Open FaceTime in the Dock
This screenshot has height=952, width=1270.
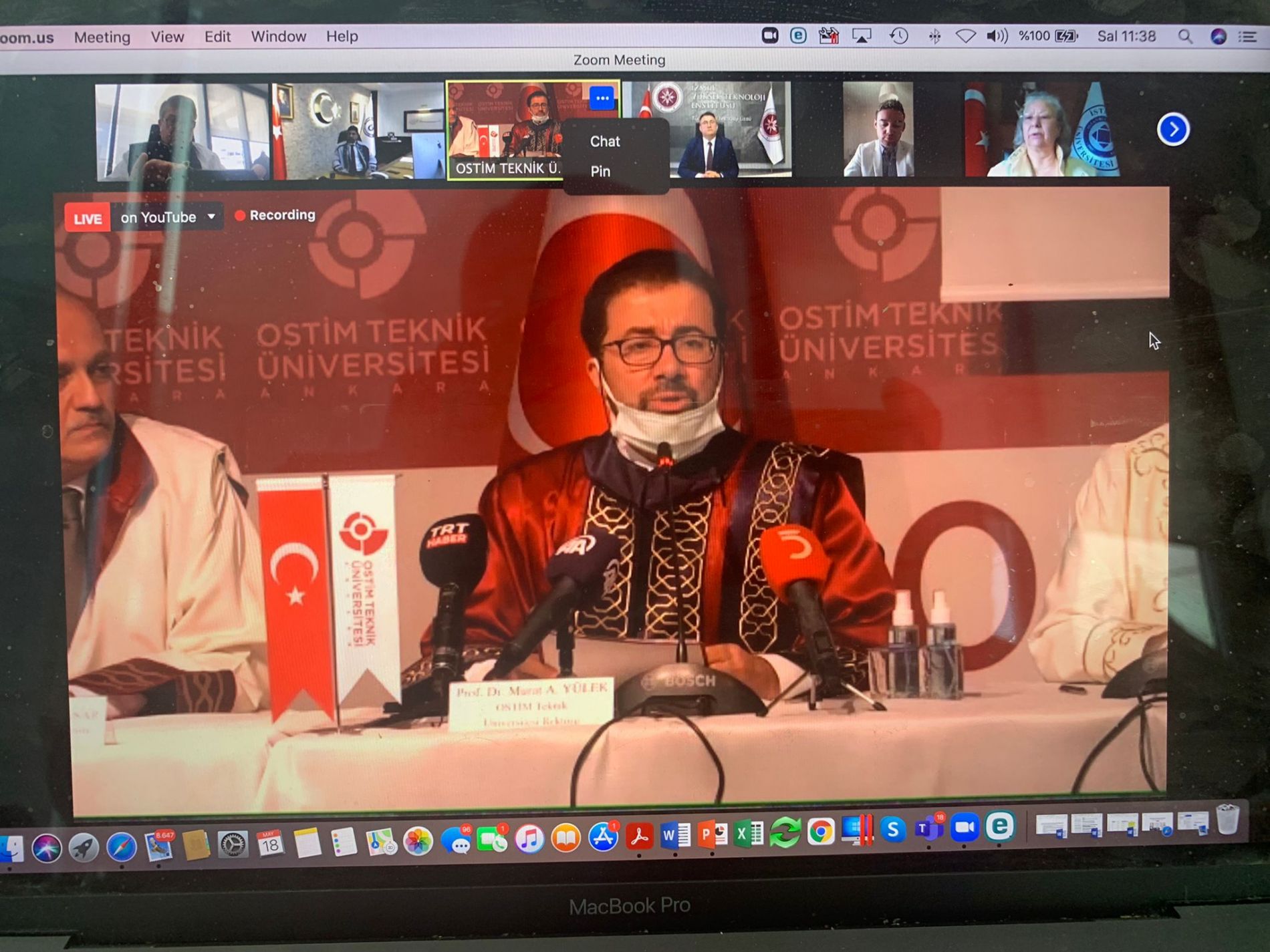(x=493, y=839)
